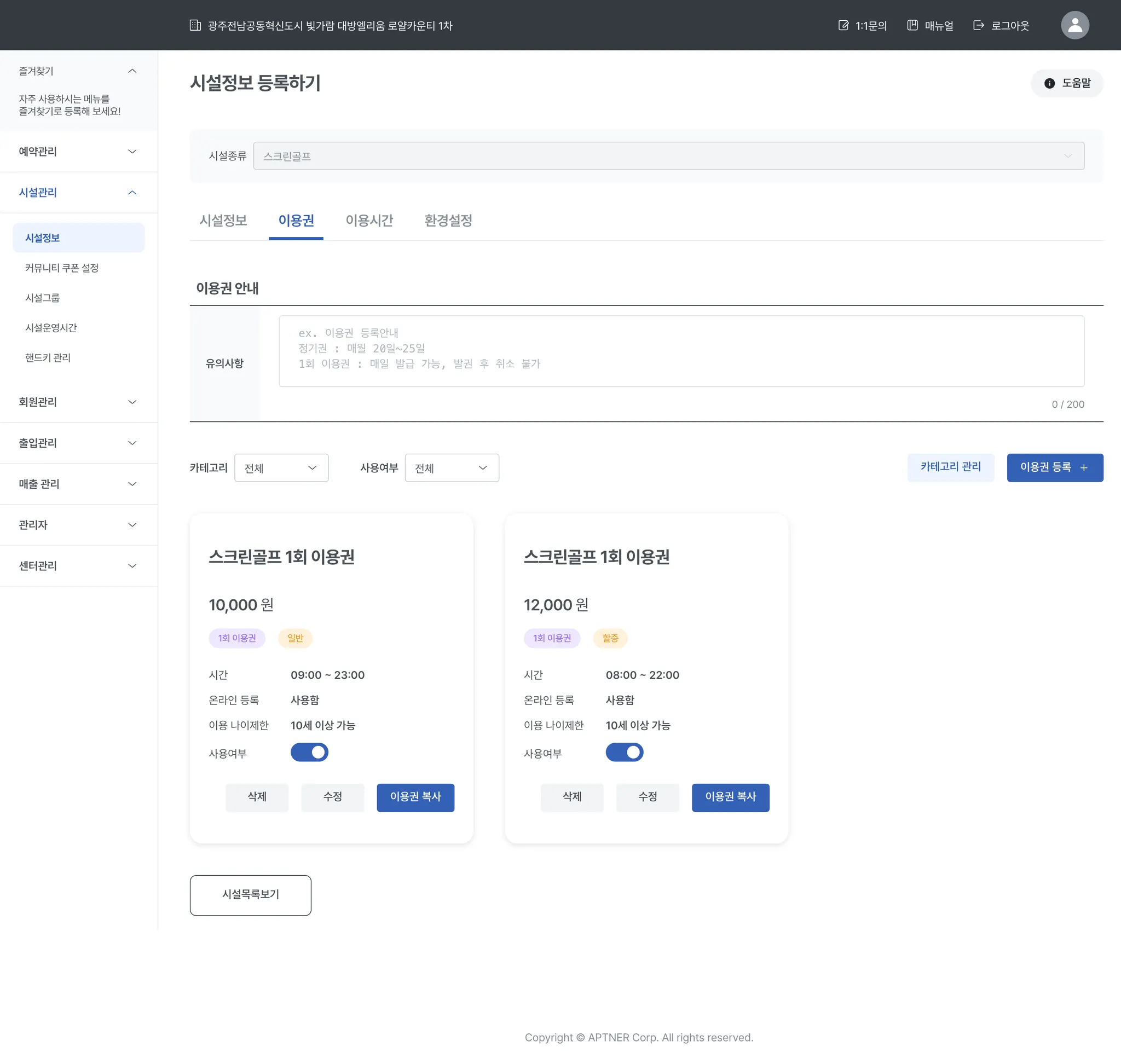Open the user profile avatar
The image size is (1121, 1064).
(x=1074, y=26)
